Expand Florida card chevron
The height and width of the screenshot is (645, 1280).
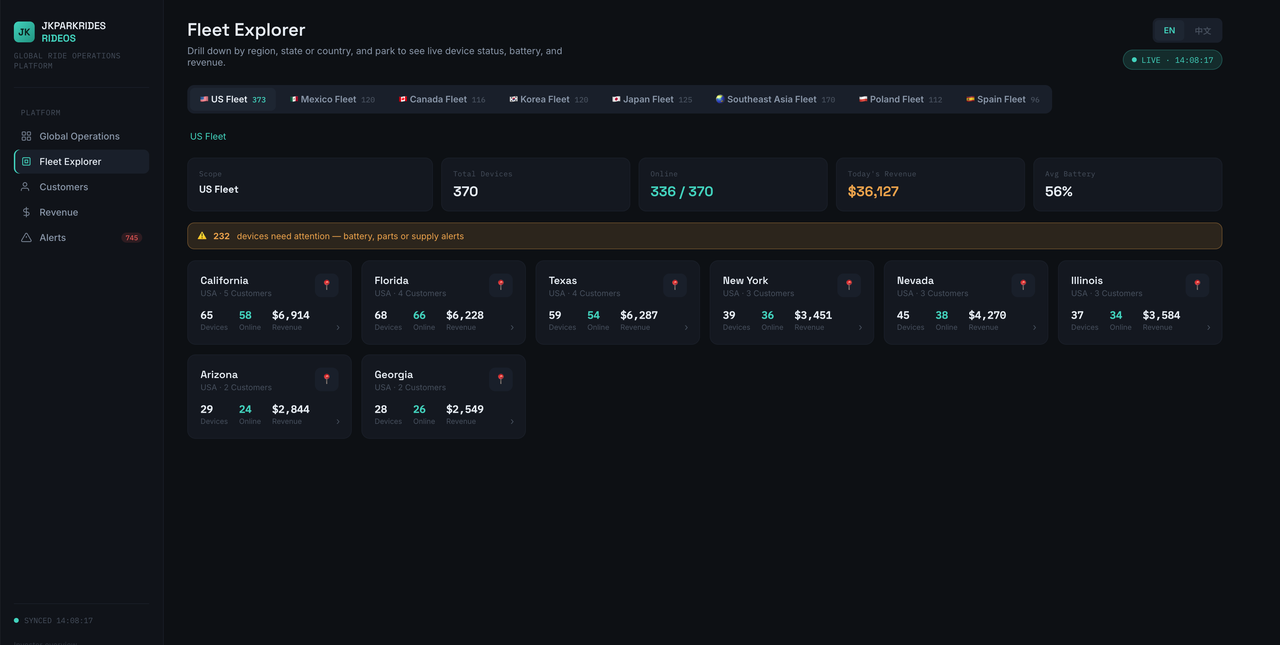click(x=512, y=328)
